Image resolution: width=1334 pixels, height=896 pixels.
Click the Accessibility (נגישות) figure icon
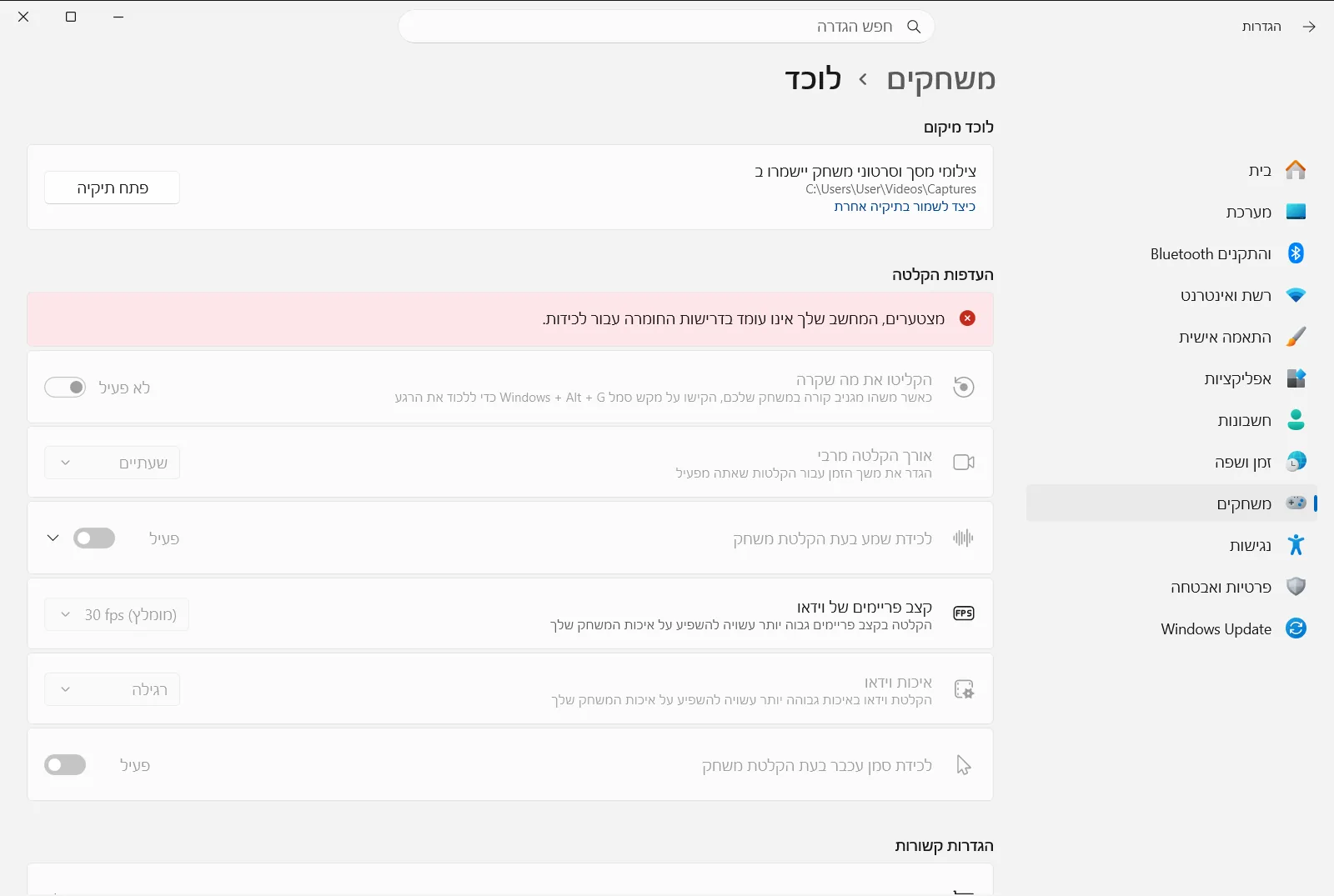point(1296,545)
